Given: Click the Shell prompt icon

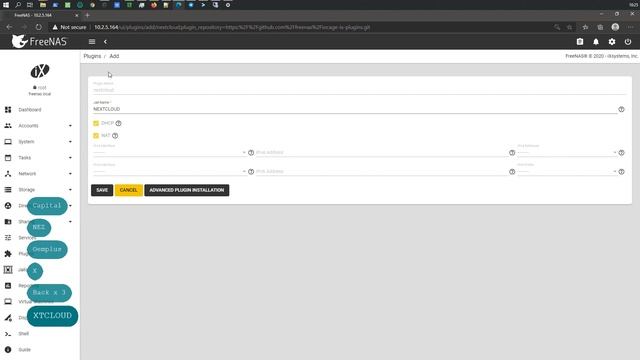Looking at the screenshot, I should click(x=8, y=334).
